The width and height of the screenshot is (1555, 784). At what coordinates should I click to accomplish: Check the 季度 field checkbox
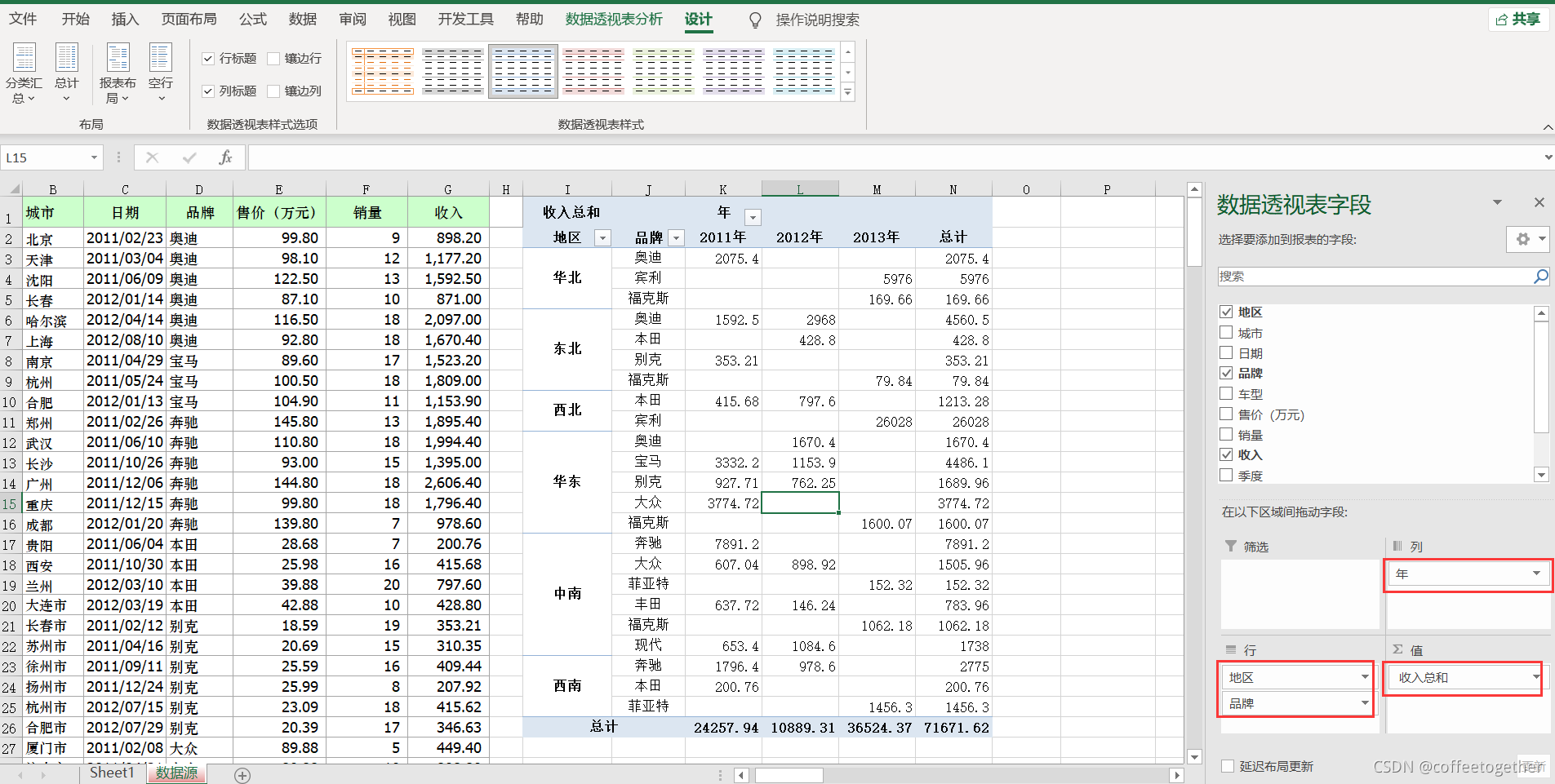(x=1226, y=475)
